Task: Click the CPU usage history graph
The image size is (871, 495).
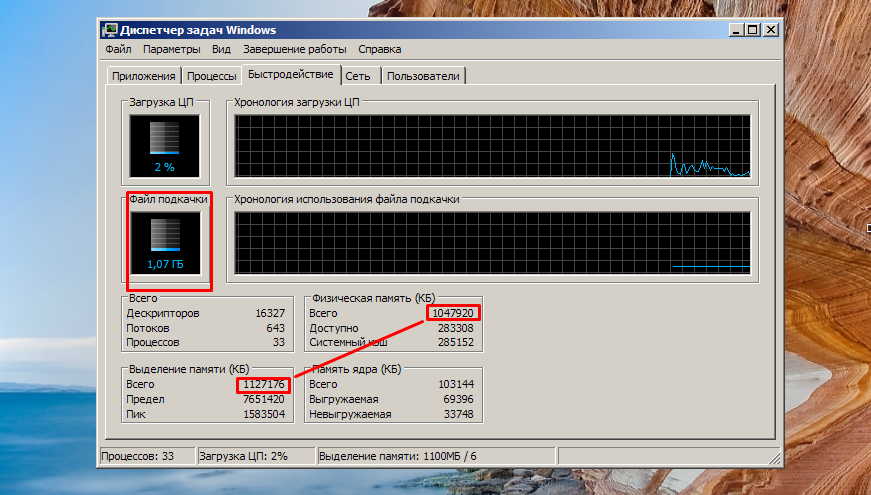Action: 492,146
